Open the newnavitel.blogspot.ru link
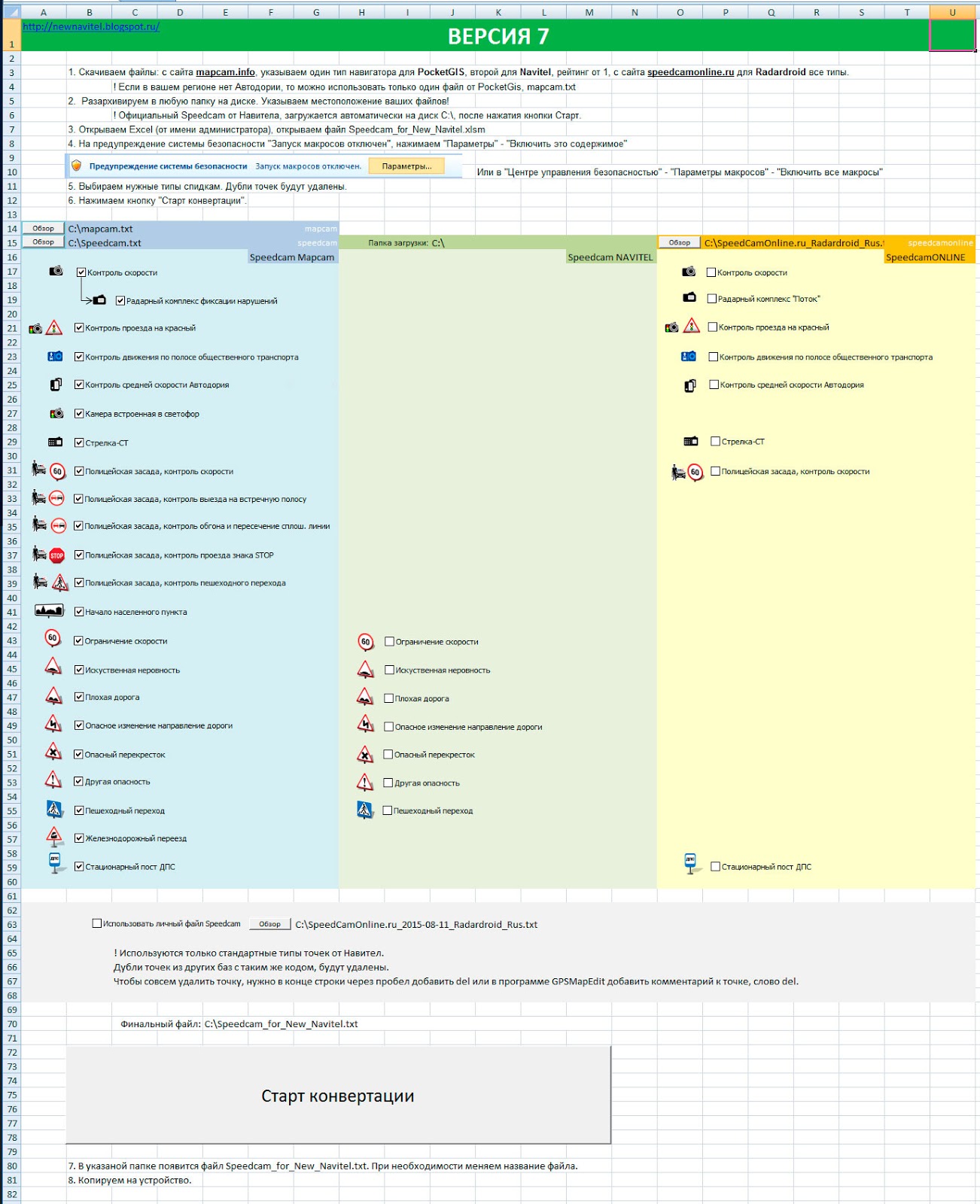Image resolution: width=980 pixels, height=1204 pixels. tap(91, 26)
